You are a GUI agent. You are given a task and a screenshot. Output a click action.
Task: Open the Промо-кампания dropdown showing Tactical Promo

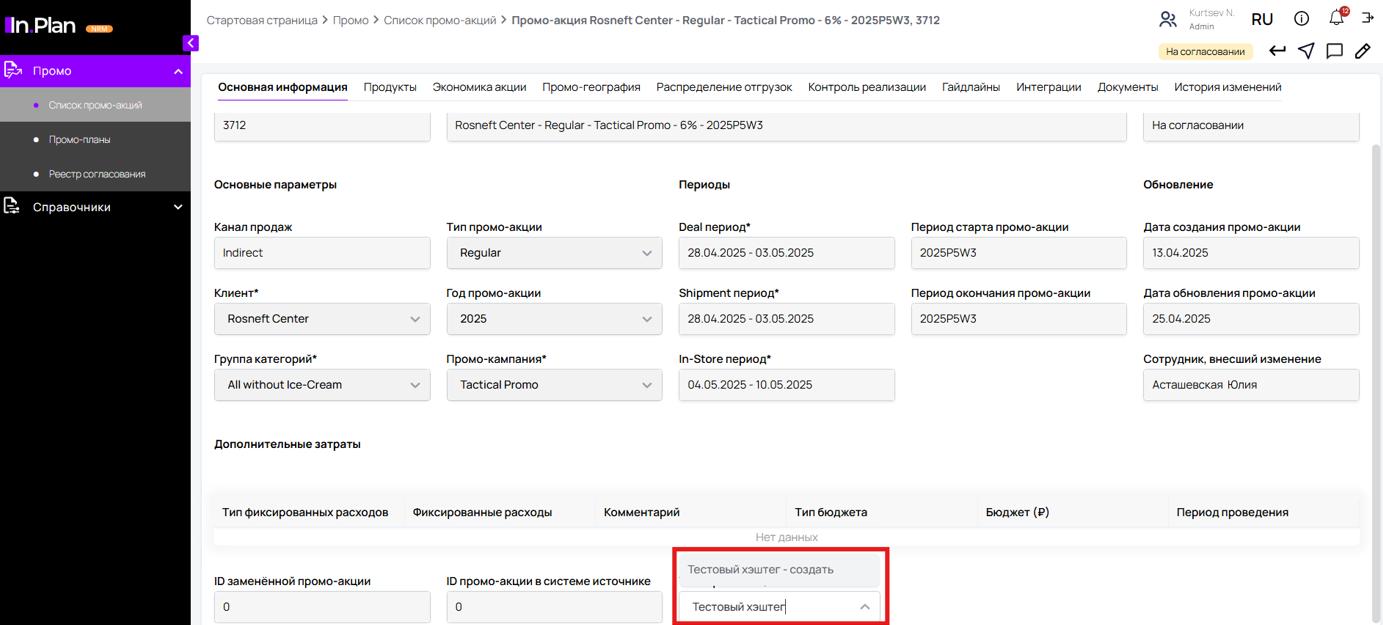pyautogui.click(x=554, y=385)
